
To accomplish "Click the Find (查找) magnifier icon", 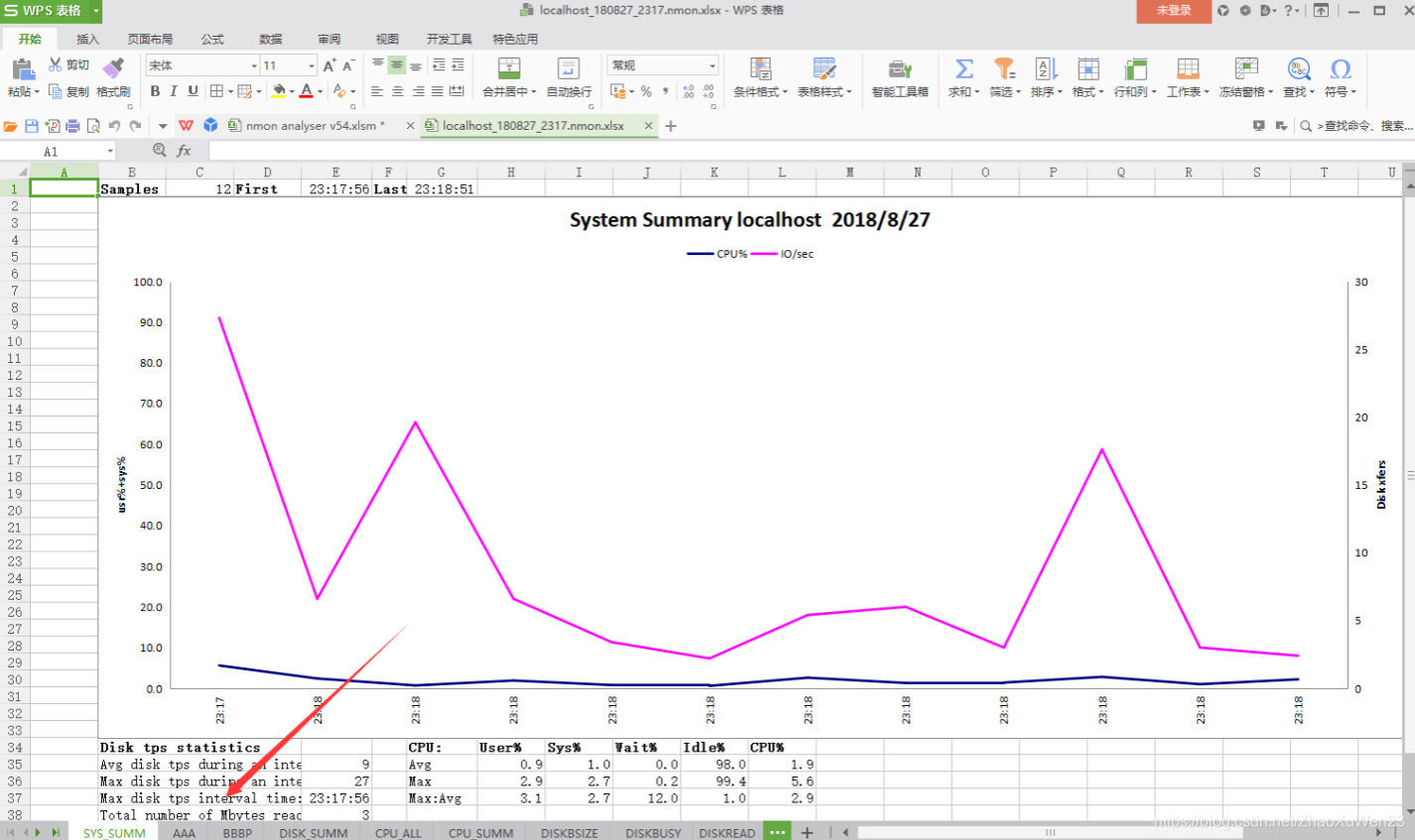I will (x=1298, y=67).
